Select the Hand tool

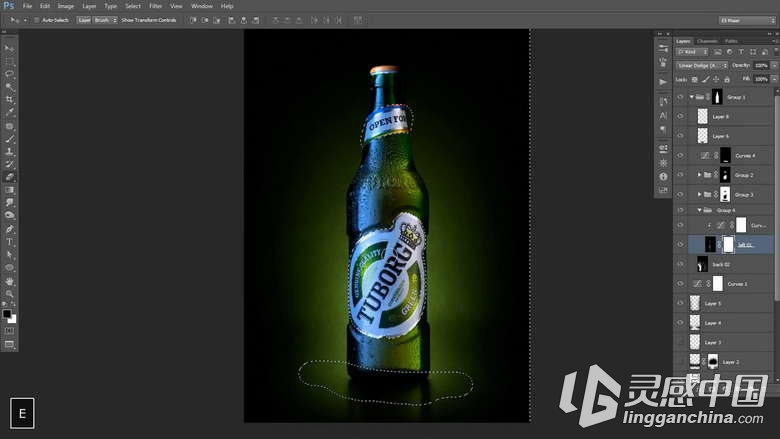(x=9, y=281)
